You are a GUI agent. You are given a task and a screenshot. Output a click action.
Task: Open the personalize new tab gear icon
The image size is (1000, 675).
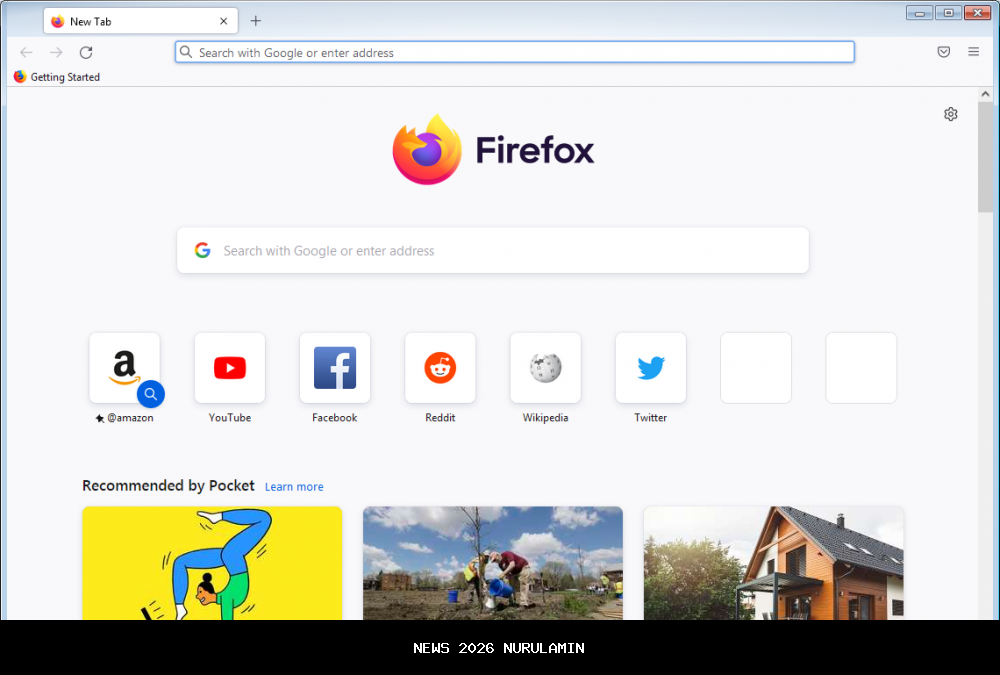pyautogui.click(x=950, y=114)
